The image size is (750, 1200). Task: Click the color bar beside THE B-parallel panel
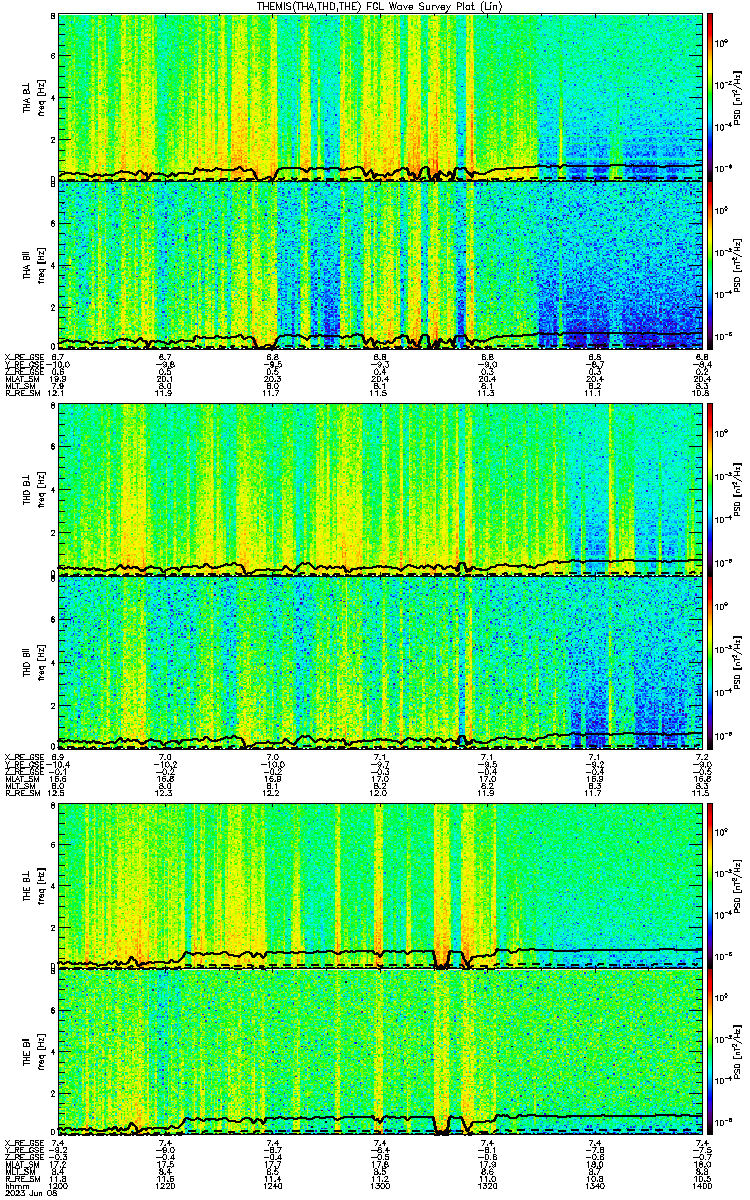[x=710, y=1052]
